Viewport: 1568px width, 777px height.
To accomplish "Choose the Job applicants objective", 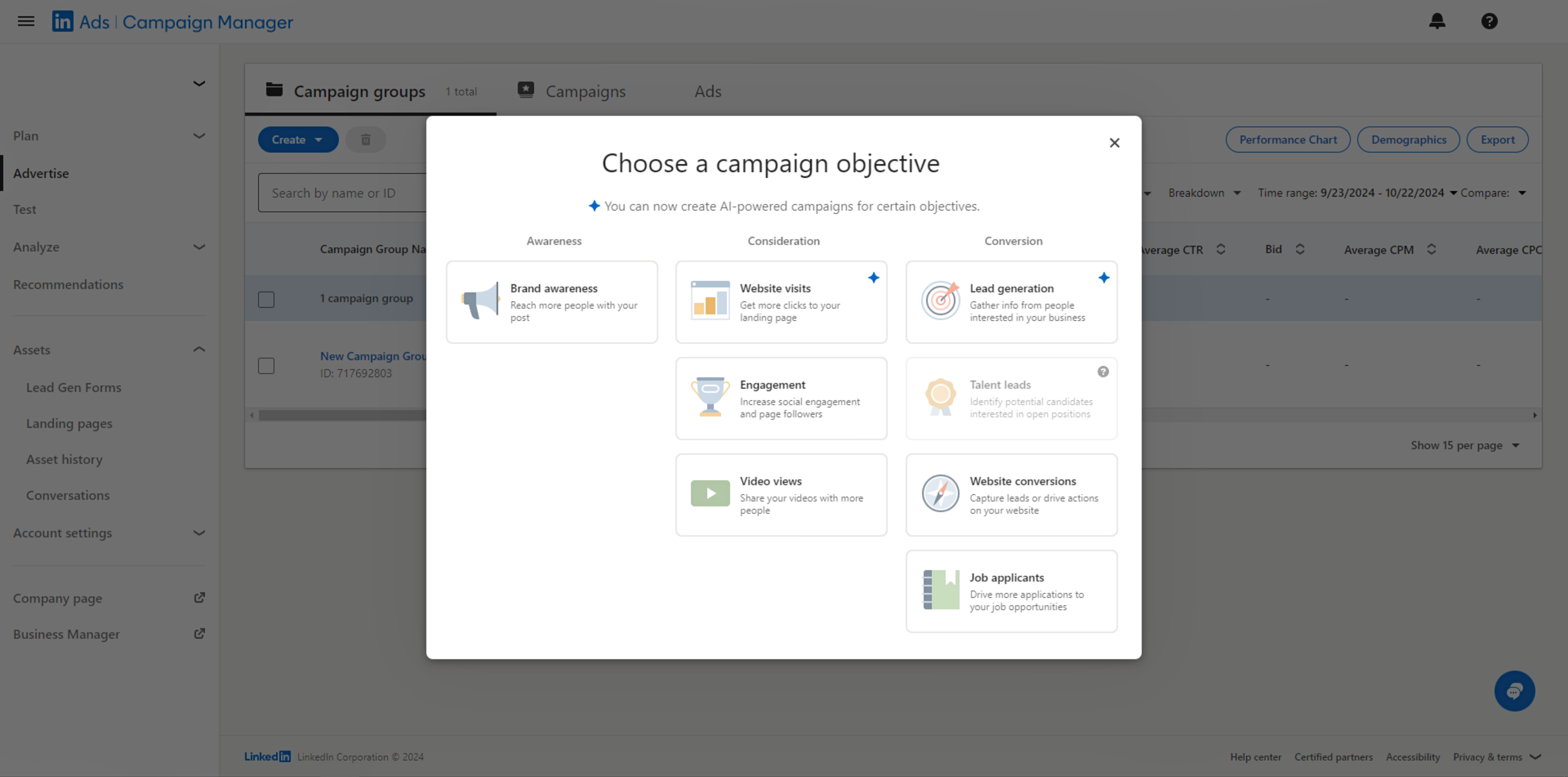I will pos(1012,591).
